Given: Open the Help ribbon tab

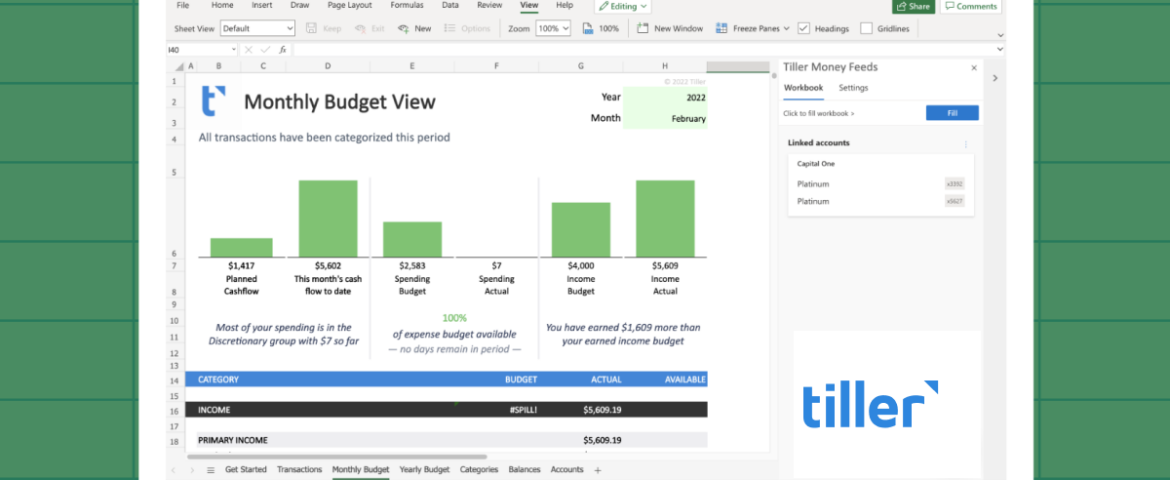Looking at the screenshot, I should tap(565, 5).
